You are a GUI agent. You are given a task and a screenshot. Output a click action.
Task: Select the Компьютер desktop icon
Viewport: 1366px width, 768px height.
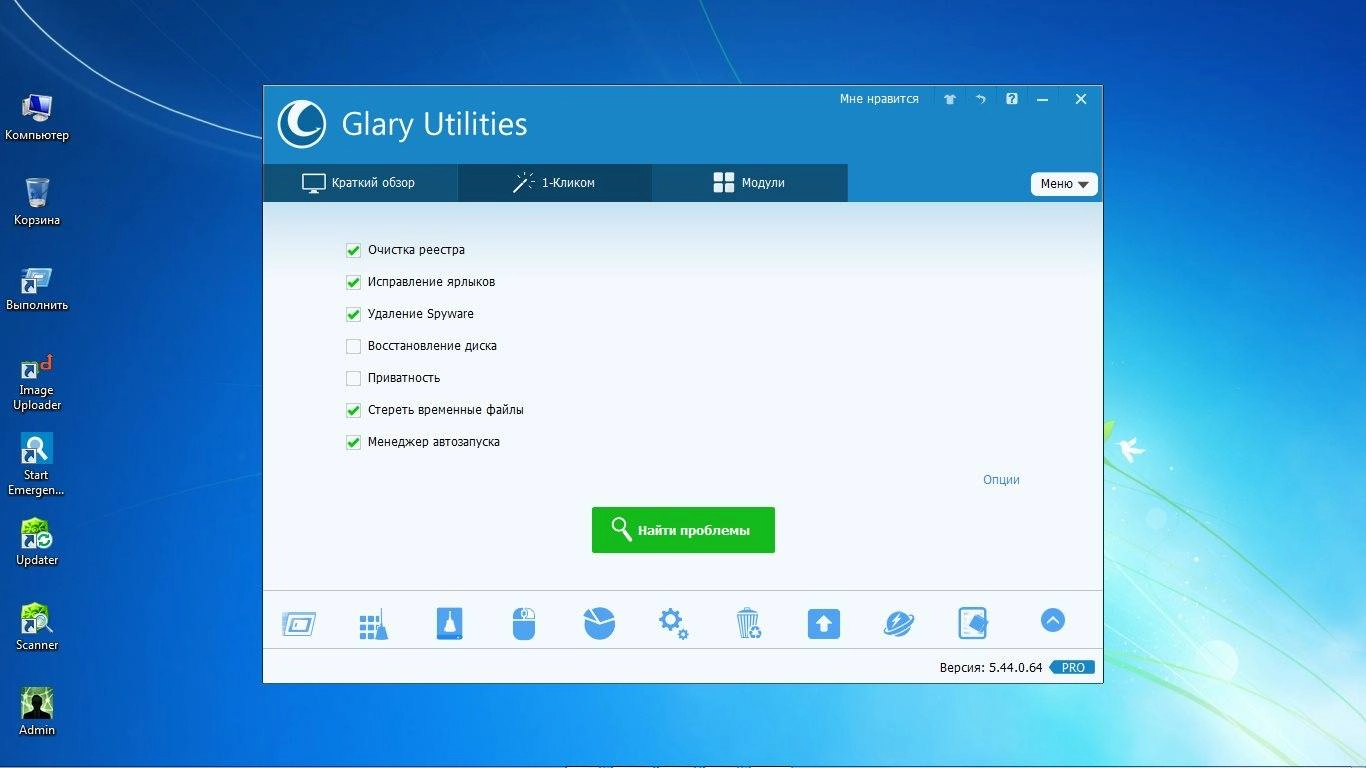(37, 116)
